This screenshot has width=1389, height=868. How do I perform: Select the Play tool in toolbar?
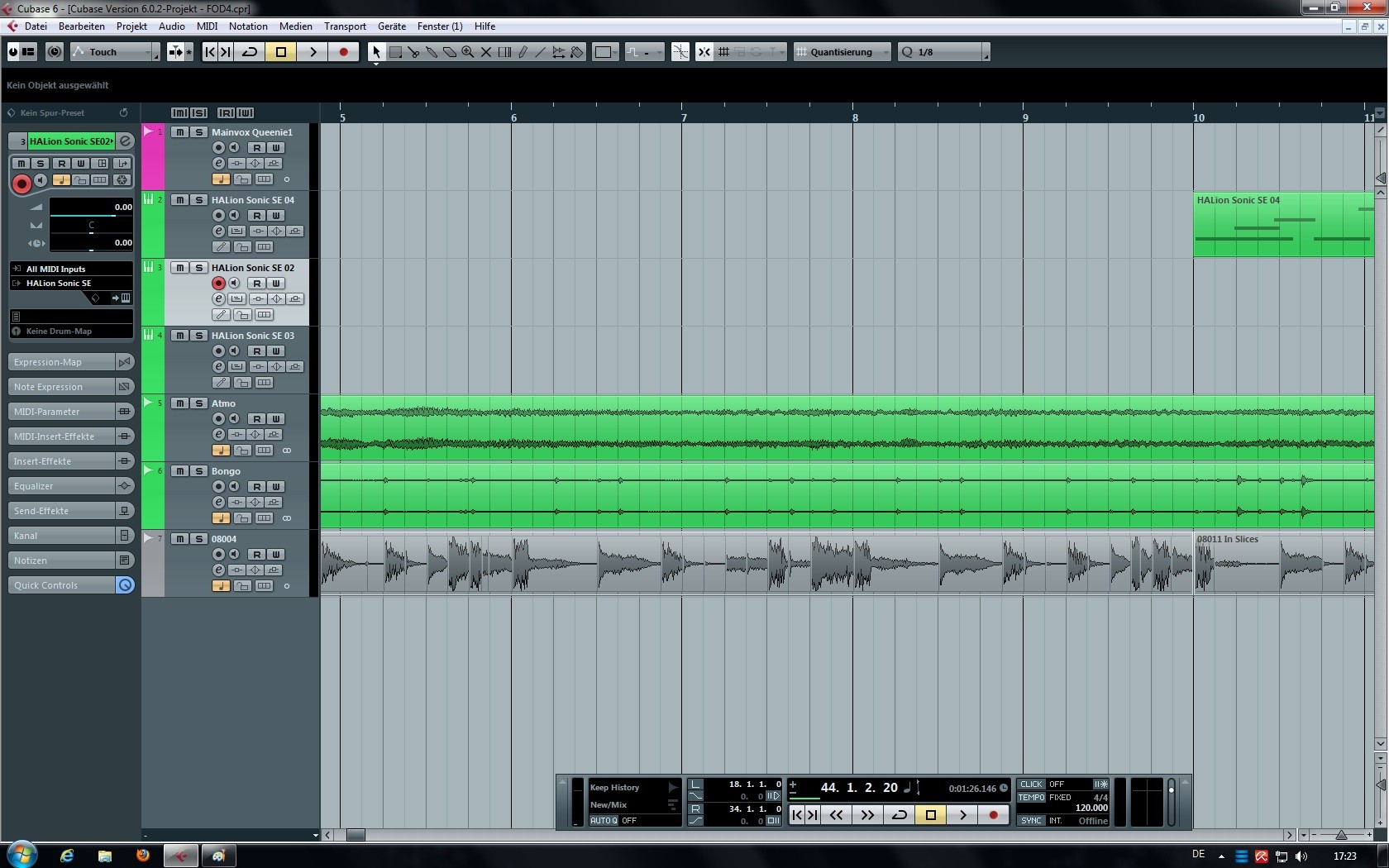[559, 52]
